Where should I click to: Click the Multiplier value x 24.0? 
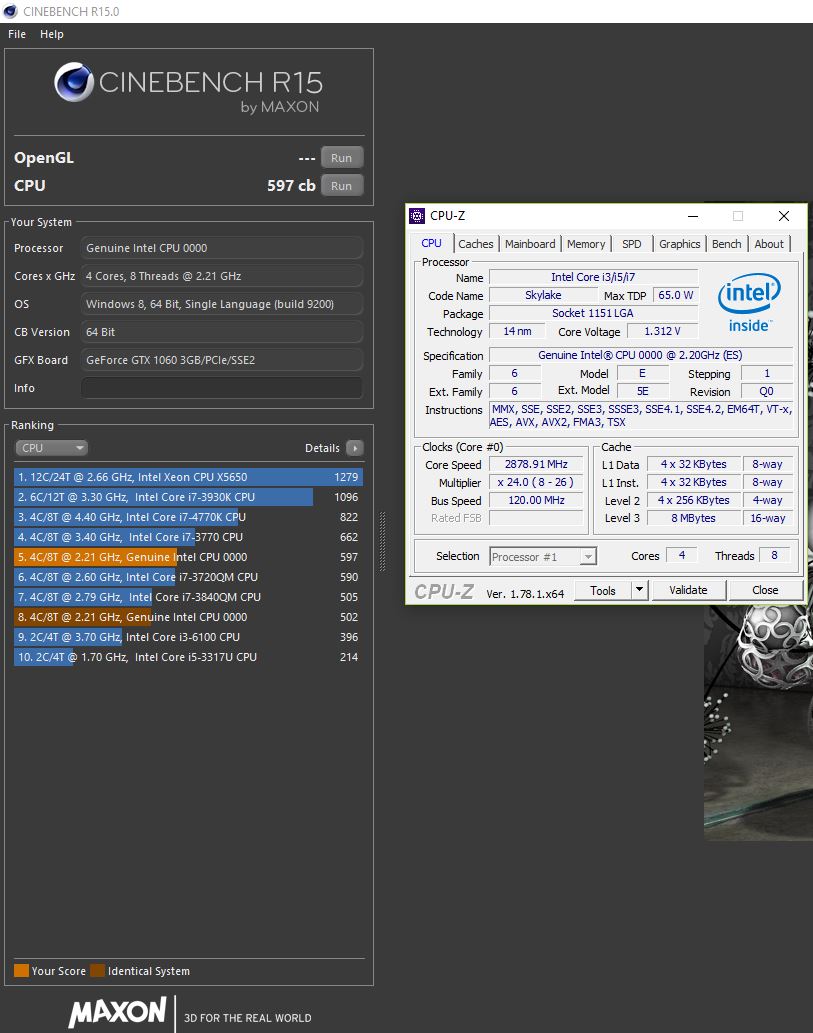(x=536, y=482)
